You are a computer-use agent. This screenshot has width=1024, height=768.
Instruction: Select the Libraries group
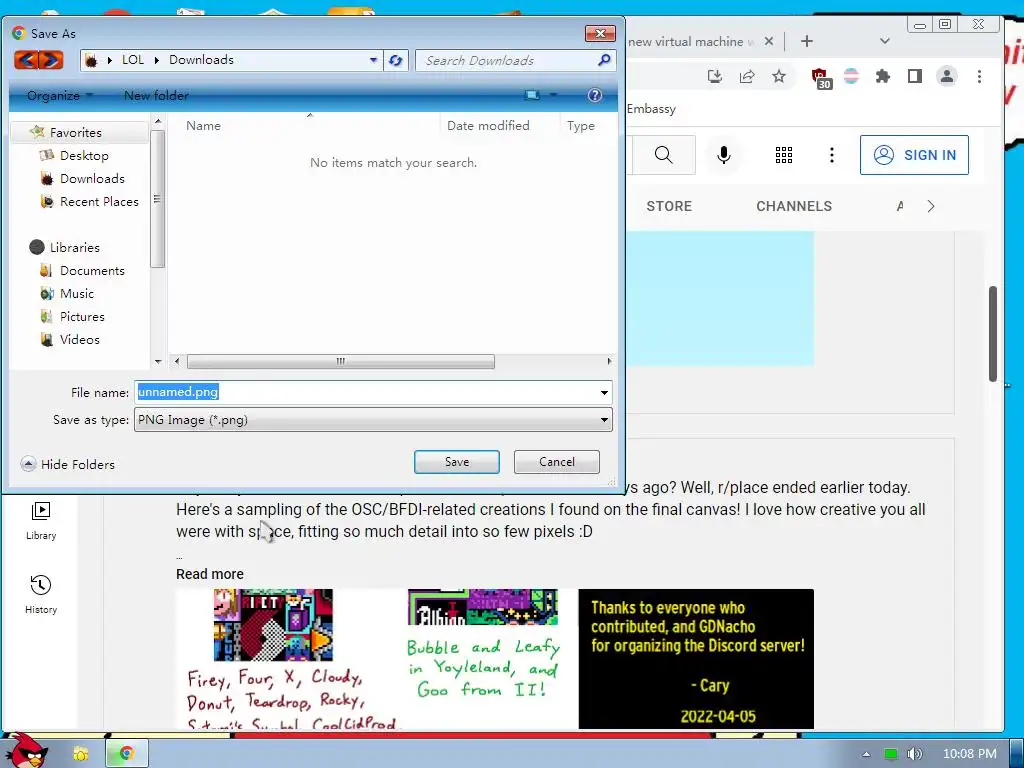point(74,248)
